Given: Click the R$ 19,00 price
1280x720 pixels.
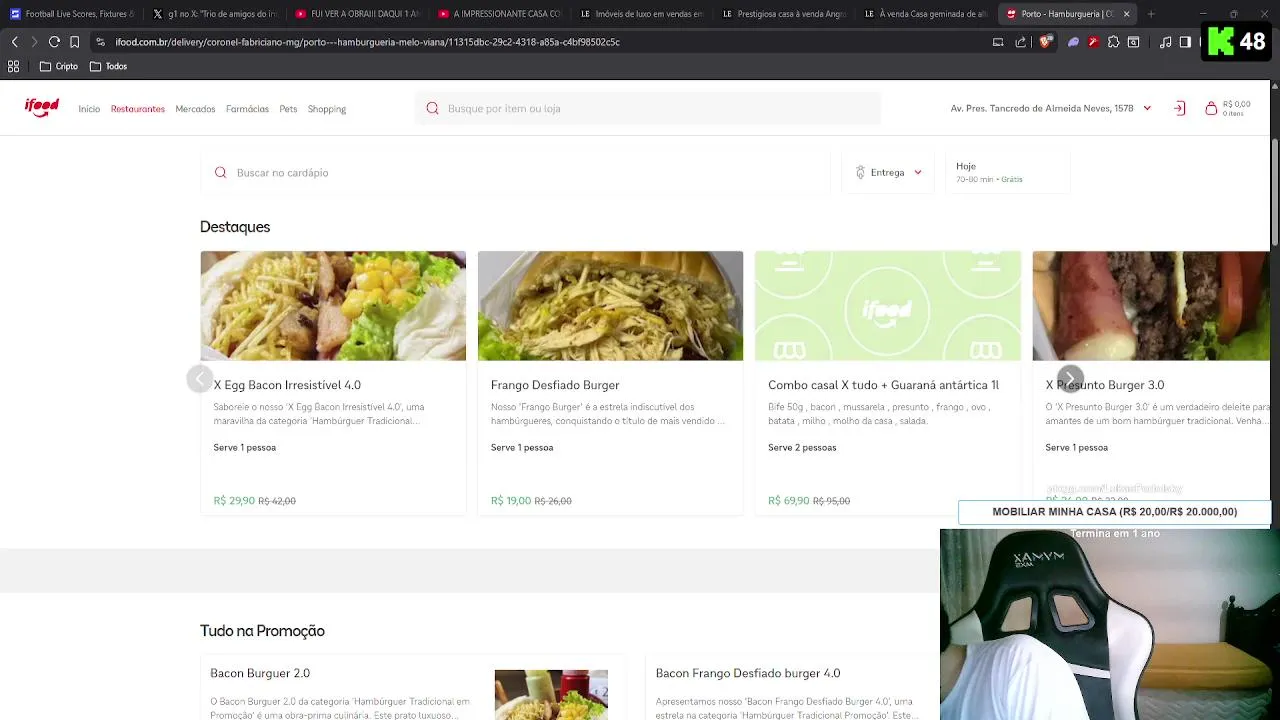Looking at the screenshot, I should click(x=511, y=501).
